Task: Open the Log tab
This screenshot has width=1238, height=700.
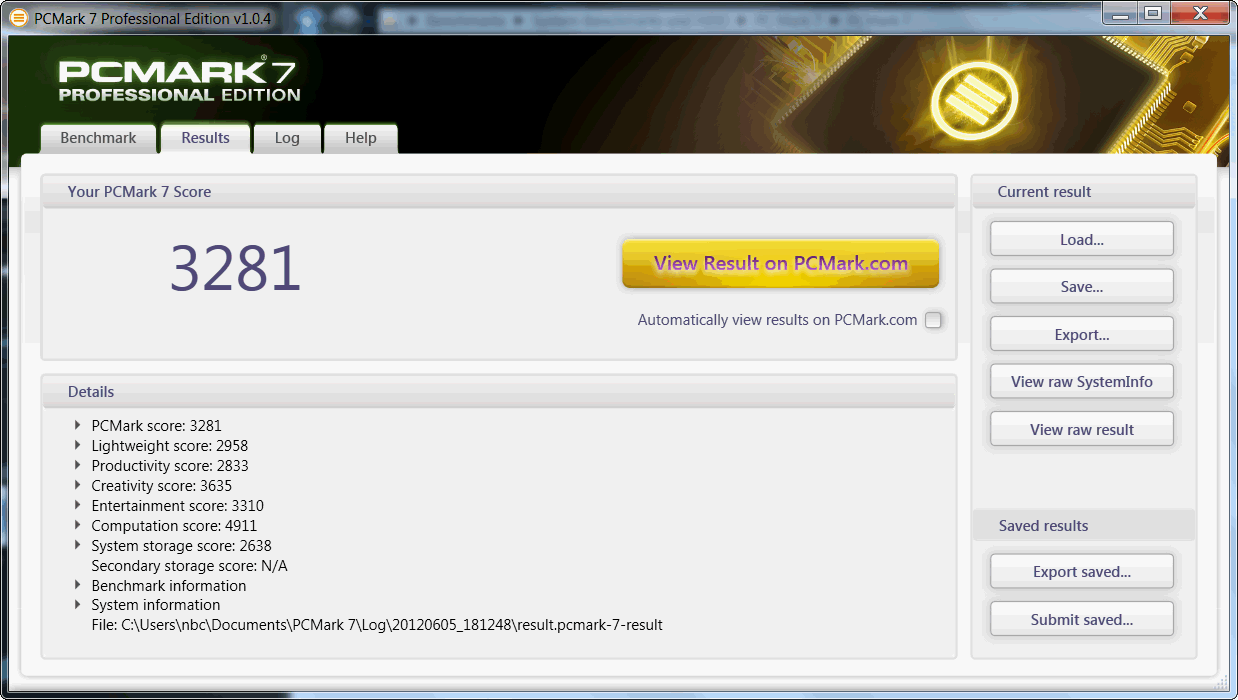Action: 287,138
